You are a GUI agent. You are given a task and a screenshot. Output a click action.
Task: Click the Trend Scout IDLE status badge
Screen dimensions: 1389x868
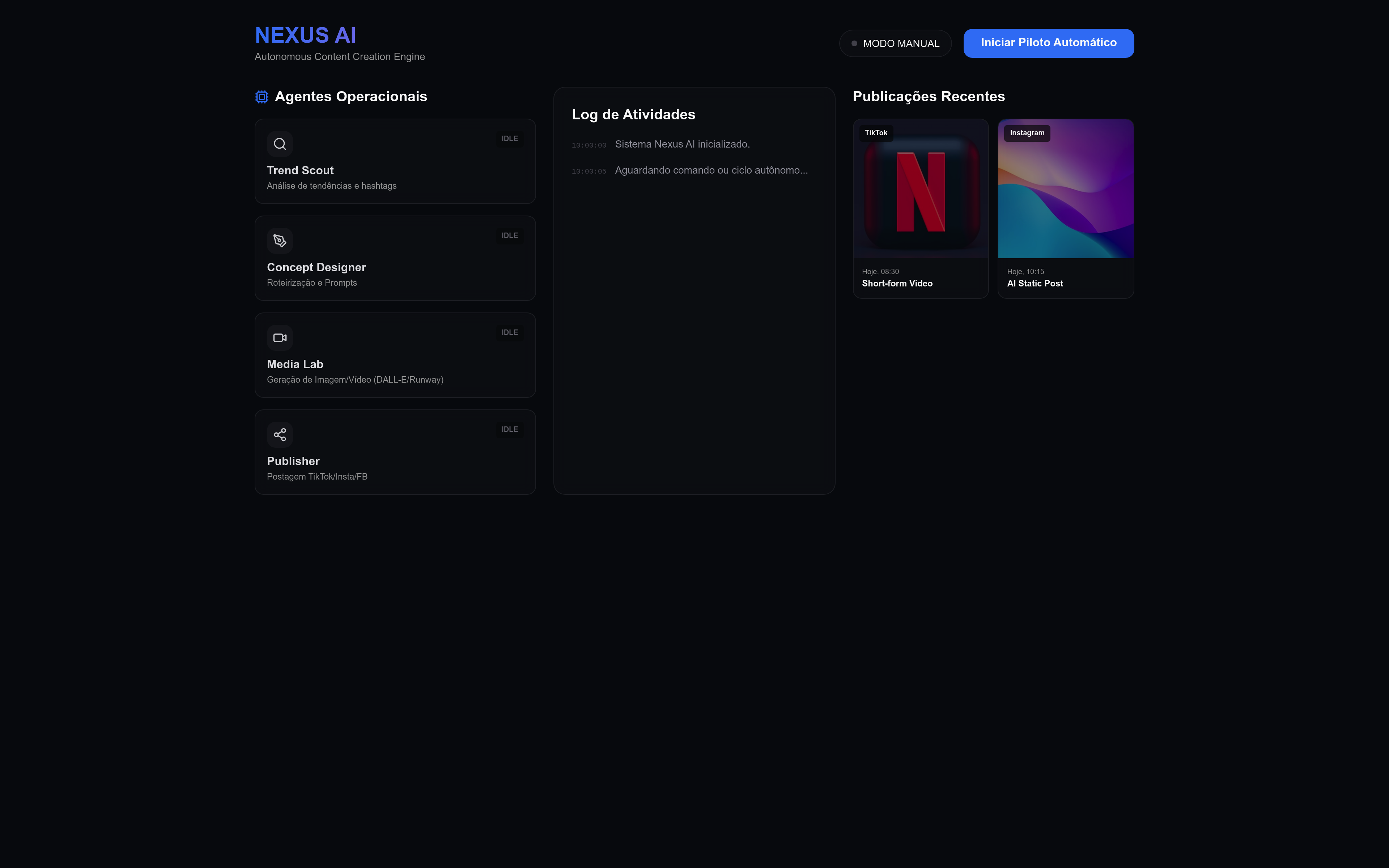tap(509, 139)
